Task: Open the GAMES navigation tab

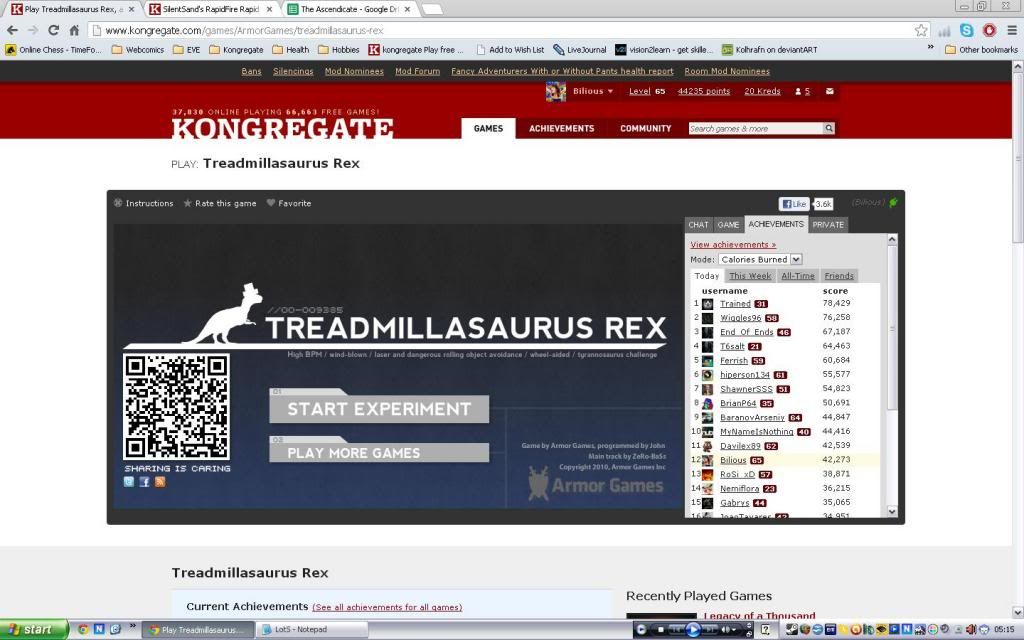Action: click(x=488, y=129)
